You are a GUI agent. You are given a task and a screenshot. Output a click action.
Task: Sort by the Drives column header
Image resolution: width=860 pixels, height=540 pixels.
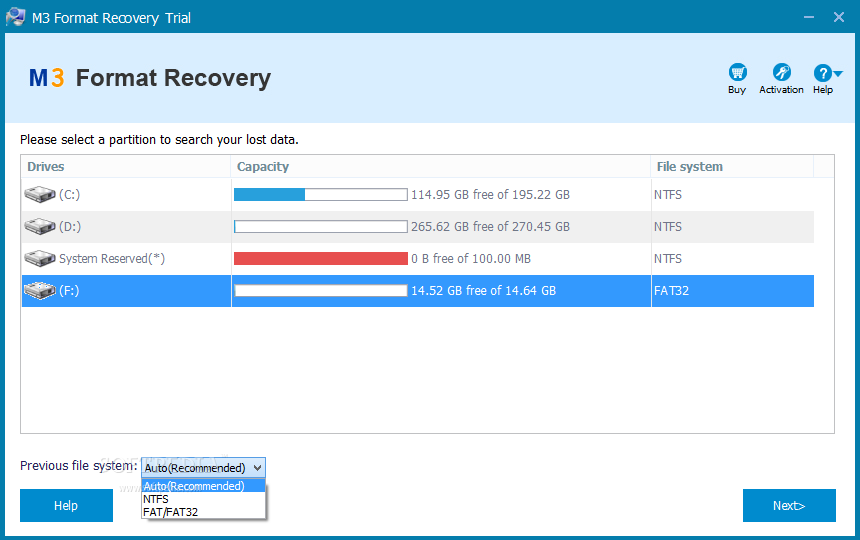click(126, 167)
